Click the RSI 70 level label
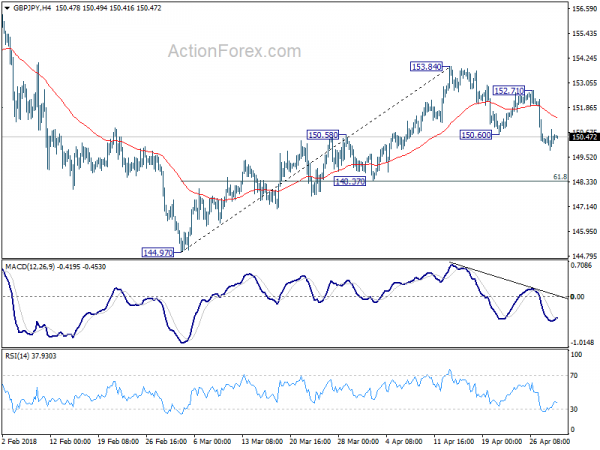 574,376
